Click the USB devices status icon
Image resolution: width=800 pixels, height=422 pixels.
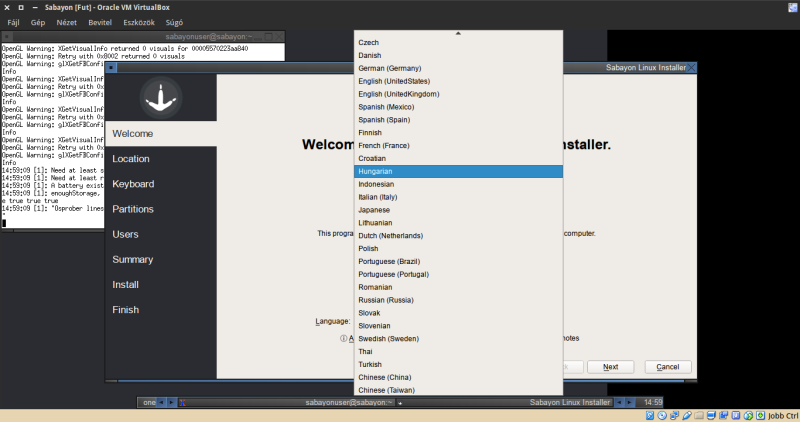coord(687,415)
